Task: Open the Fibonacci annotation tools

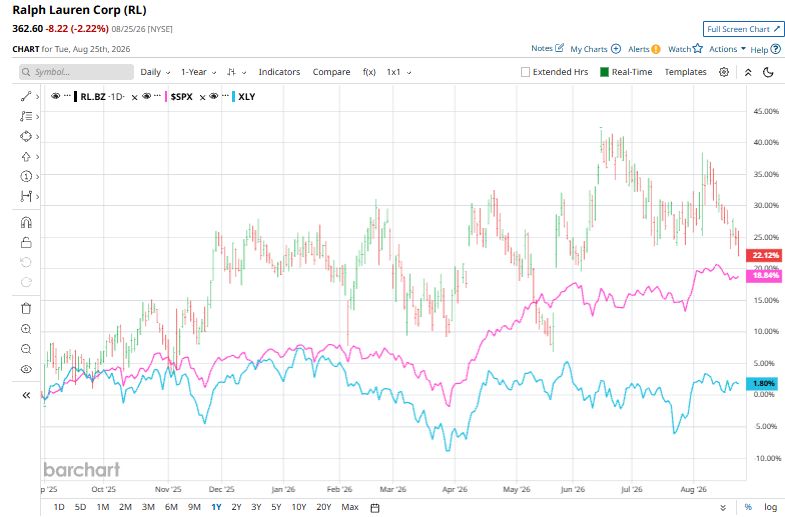Action: 26,116
